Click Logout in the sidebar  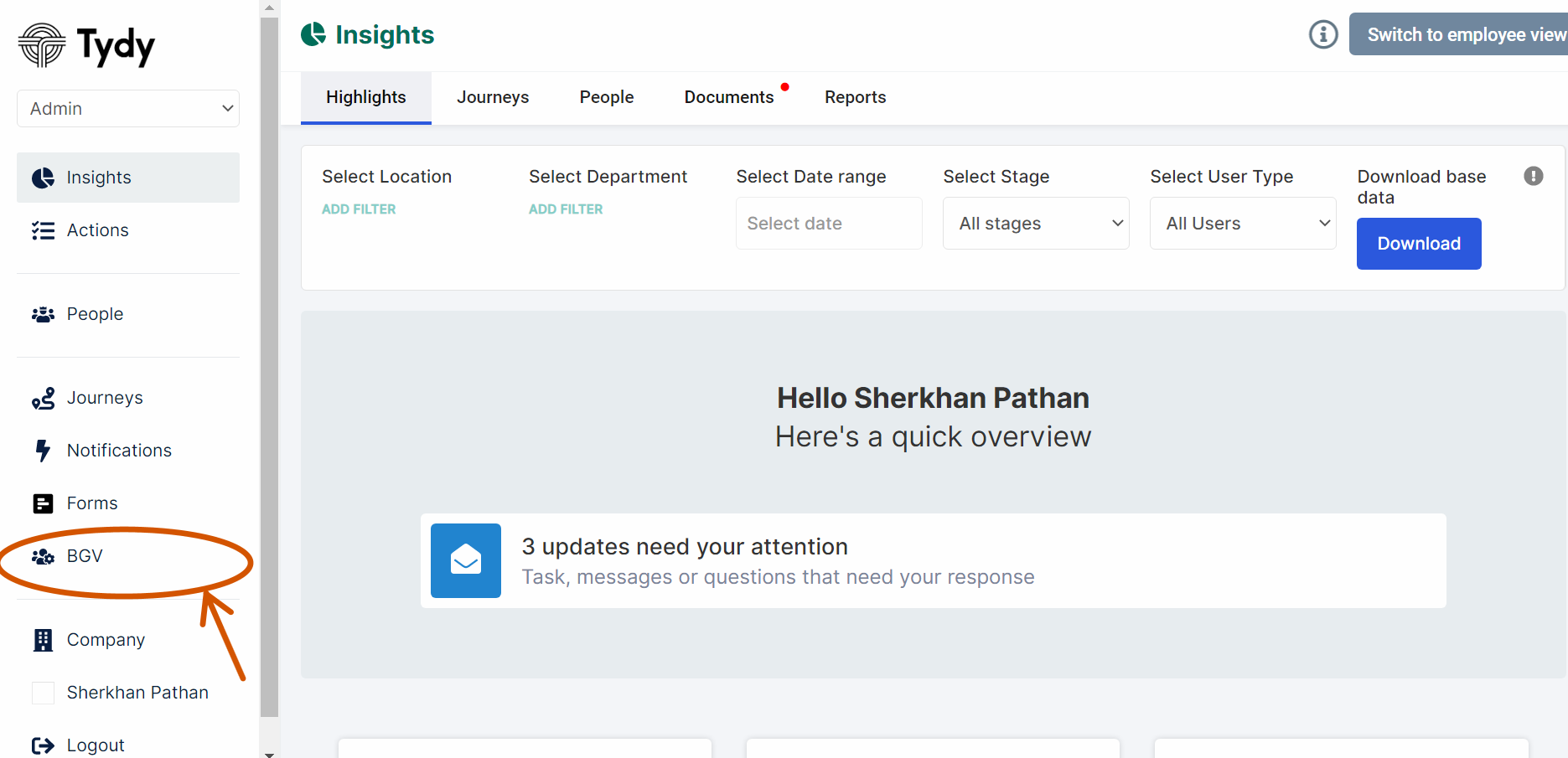click(x=128, y=745)
